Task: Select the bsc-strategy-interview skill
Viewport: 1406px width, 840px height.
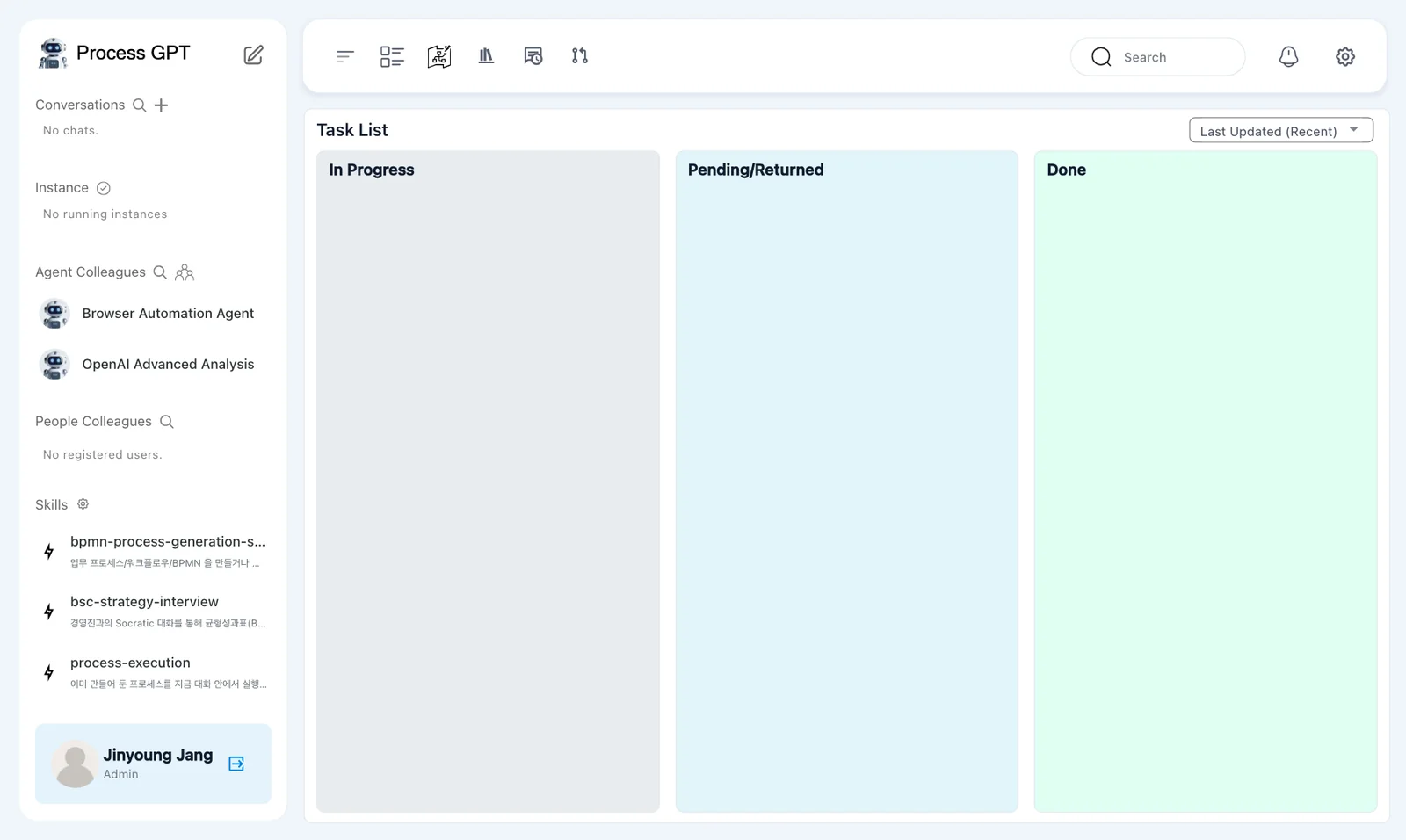Action: pos(153,612)
